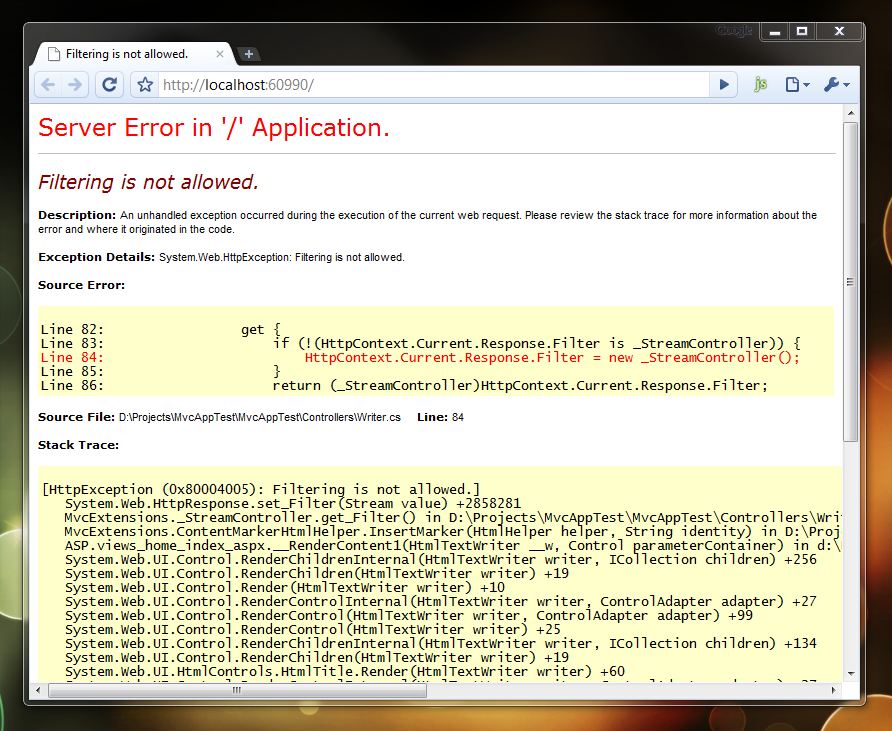Click the Go arrow beside the address bar
The image size is (892, 731).
[x=724, y=85]
